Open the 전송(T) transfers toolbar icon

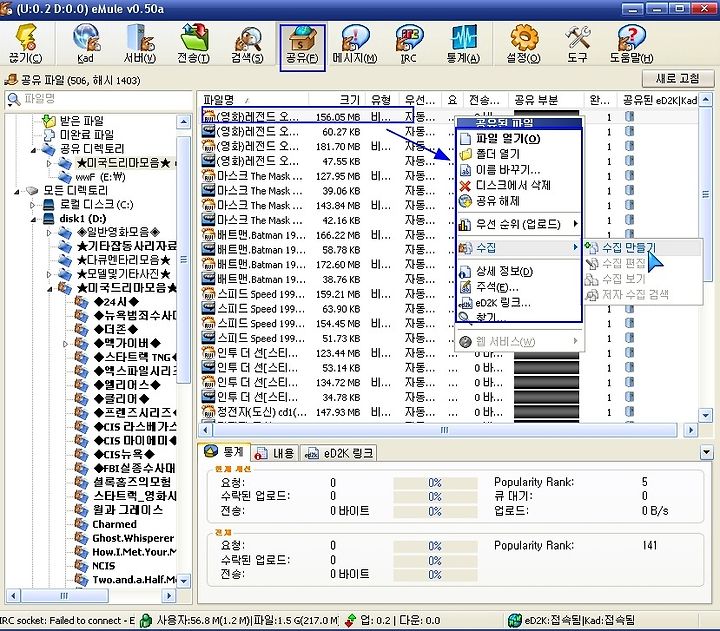pyautogui.click(x=194, y=45)
